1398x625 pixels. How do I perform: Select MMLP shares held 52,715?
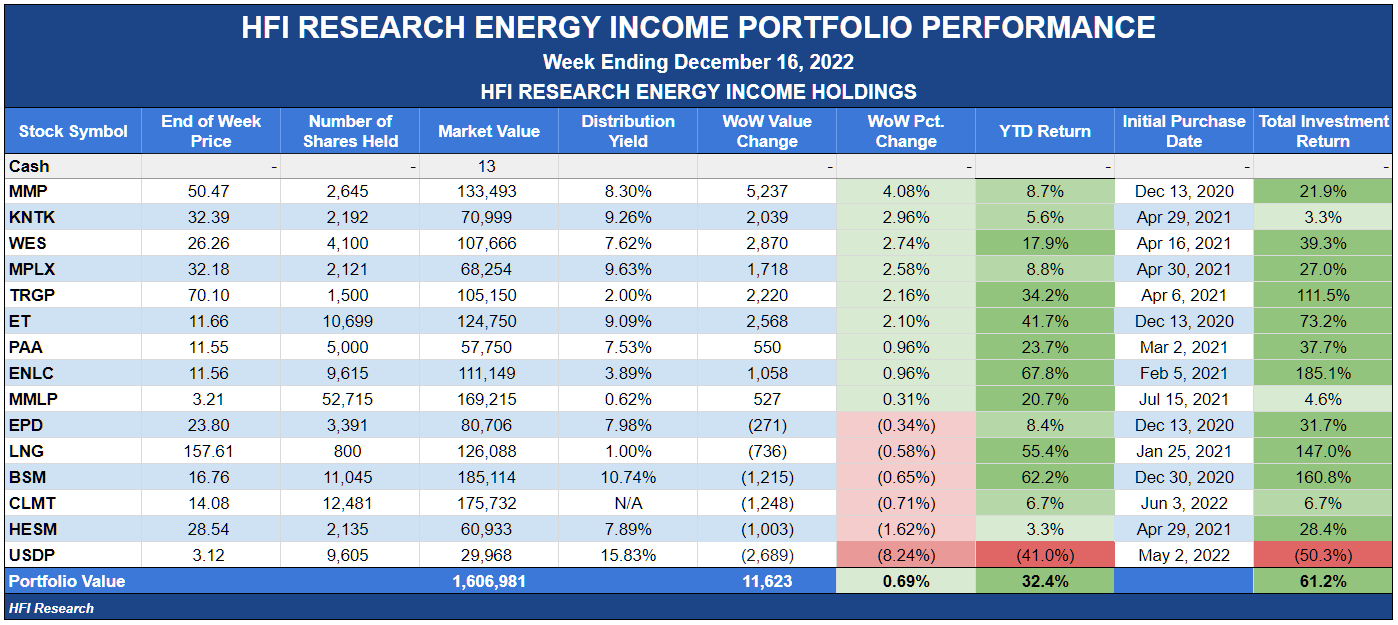[350, 399]
